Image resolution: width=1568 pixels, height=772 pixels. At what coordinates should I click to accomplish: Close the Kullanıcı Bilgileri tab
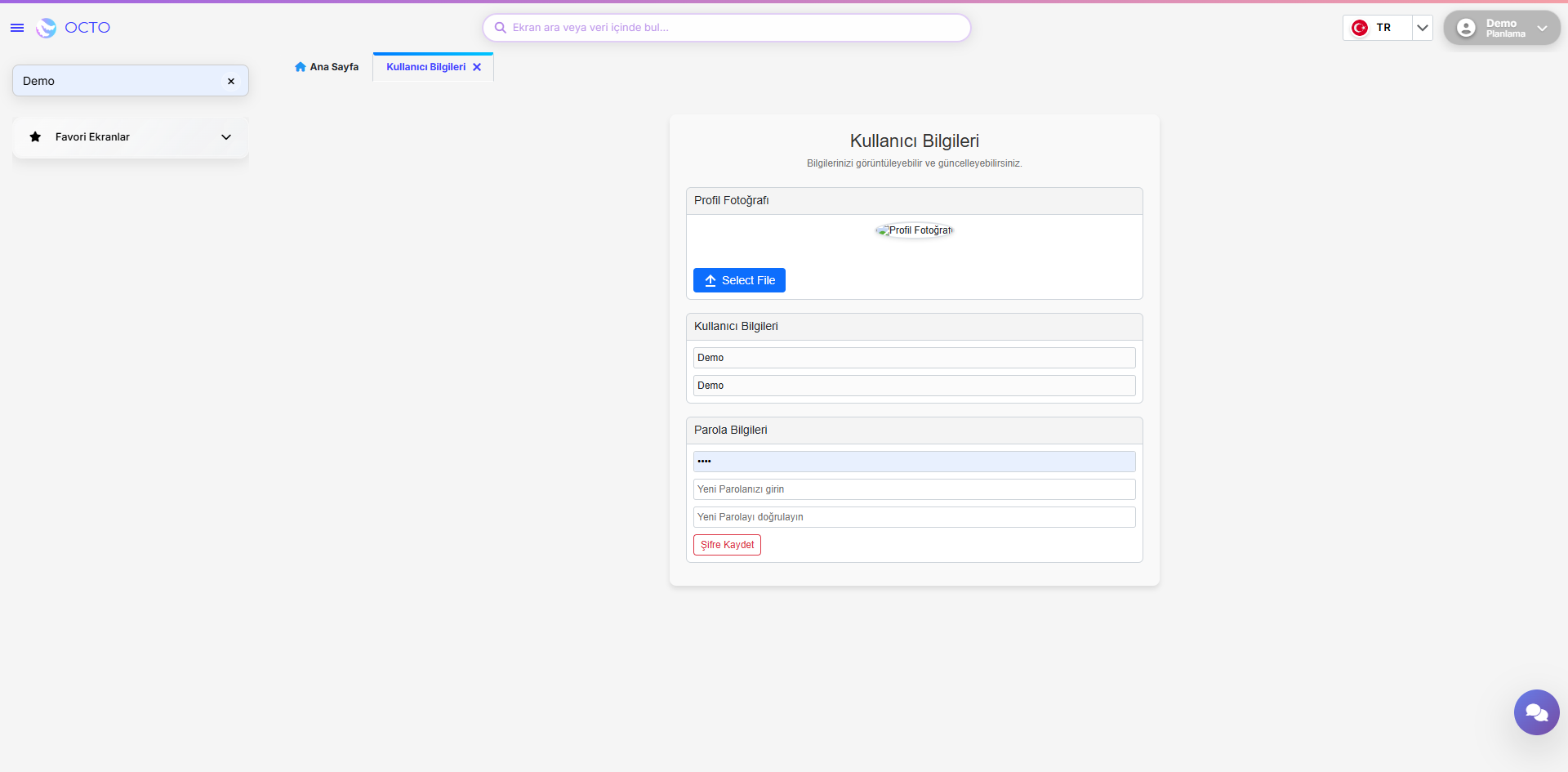(x=477, y=66)
